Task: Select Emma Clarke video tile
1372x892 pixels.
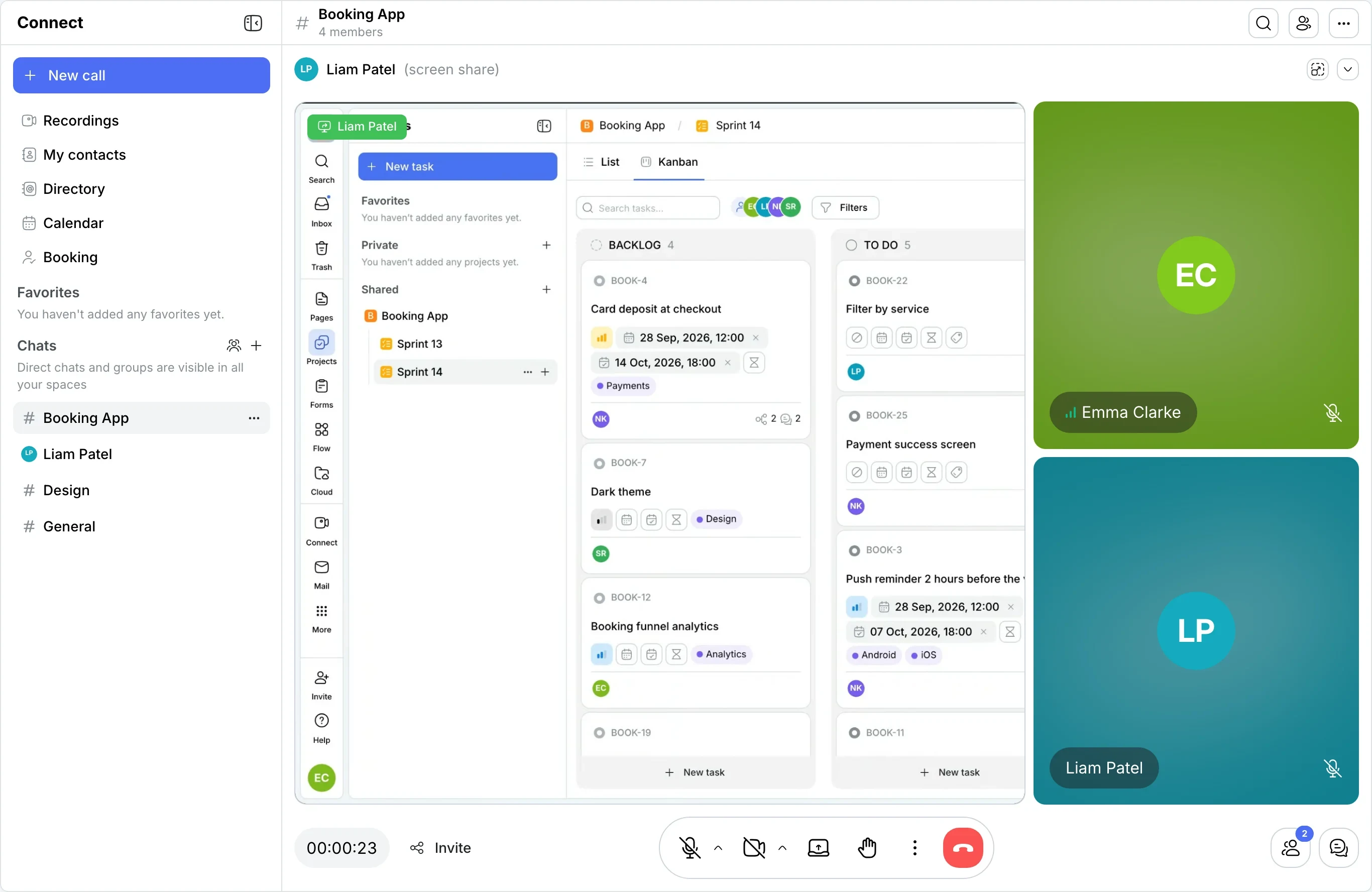Action: tap(1196, 276)
